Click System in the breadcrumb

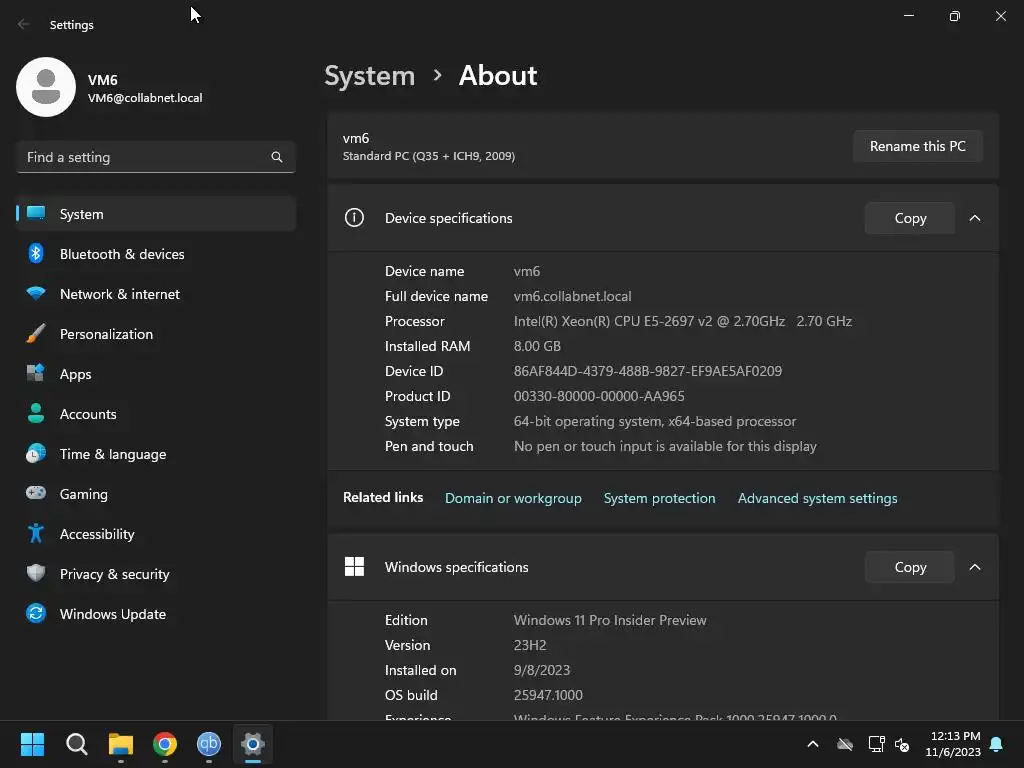point(370,76)
